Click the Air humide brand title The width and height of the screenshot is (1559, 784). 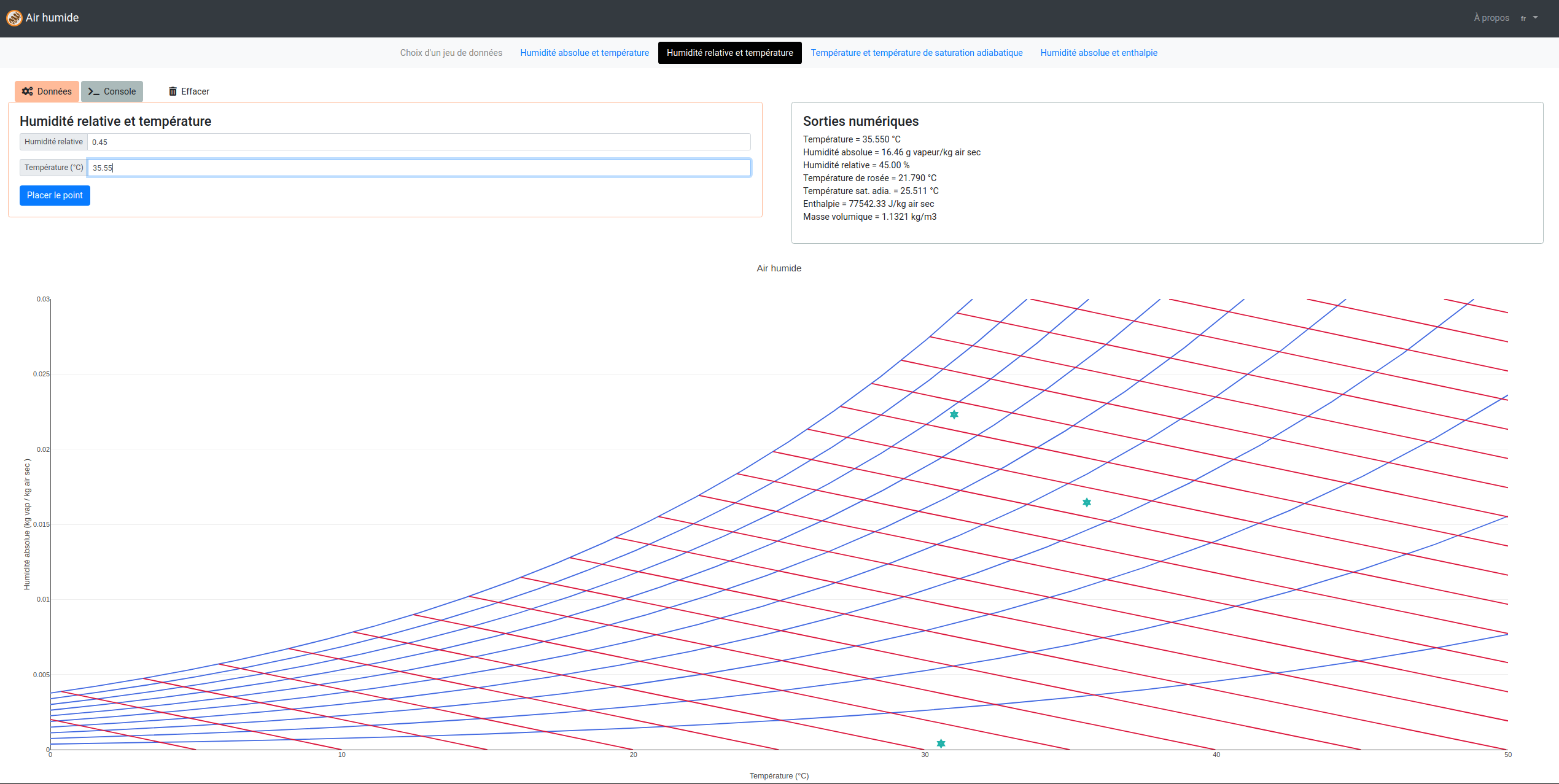tap(52, 18)
